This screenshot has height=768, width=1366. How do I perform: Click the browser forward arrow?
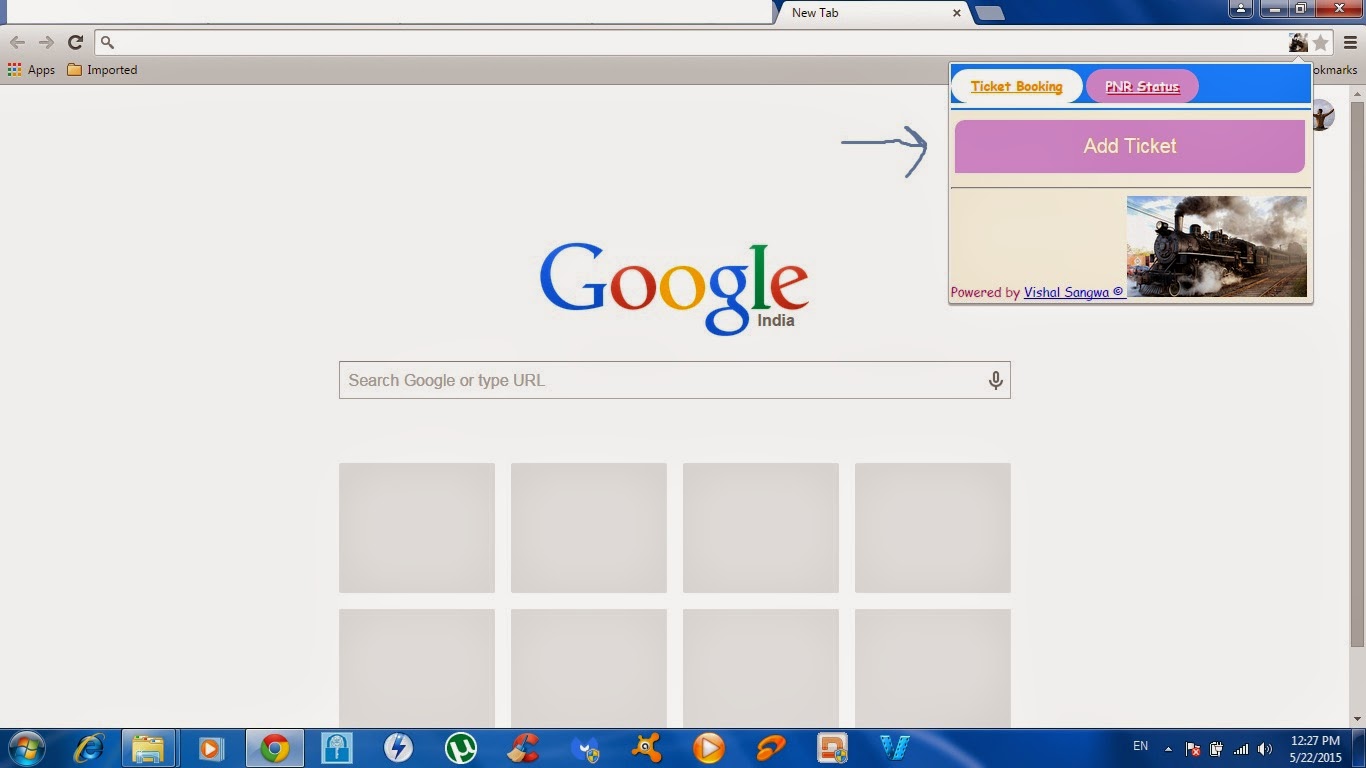click(46, 42)
